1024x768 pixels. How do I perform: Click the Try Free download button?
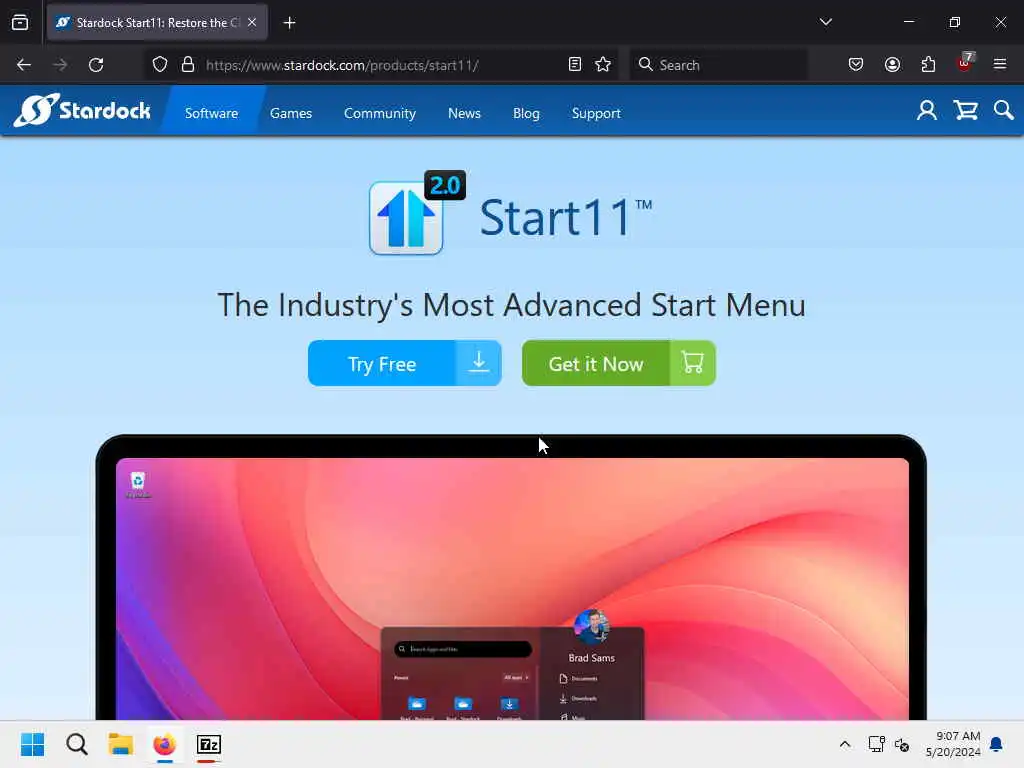click(x=404, y=363)
